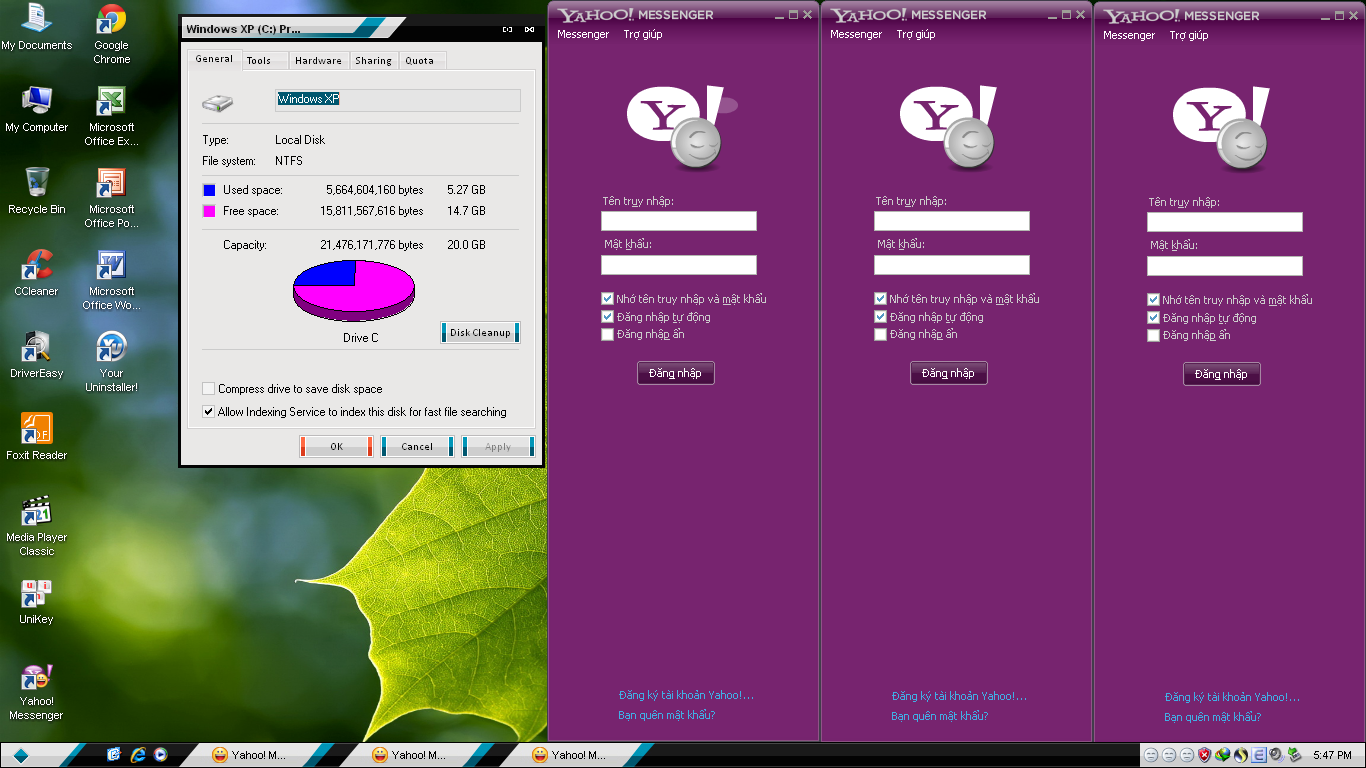Uncheck Đăng nhập tự động in right Yahoo window
This screenshot has width=1366, height=768.
[x=1153, y=318]
